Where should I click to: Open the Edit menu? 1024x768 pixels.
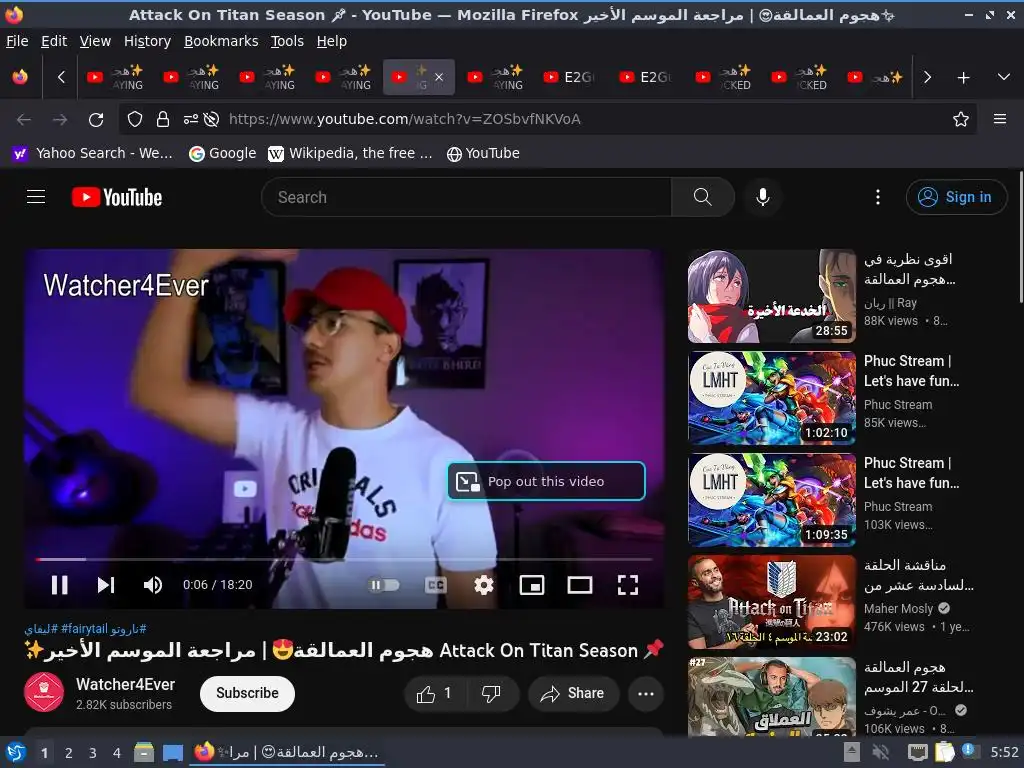(54, 41)
